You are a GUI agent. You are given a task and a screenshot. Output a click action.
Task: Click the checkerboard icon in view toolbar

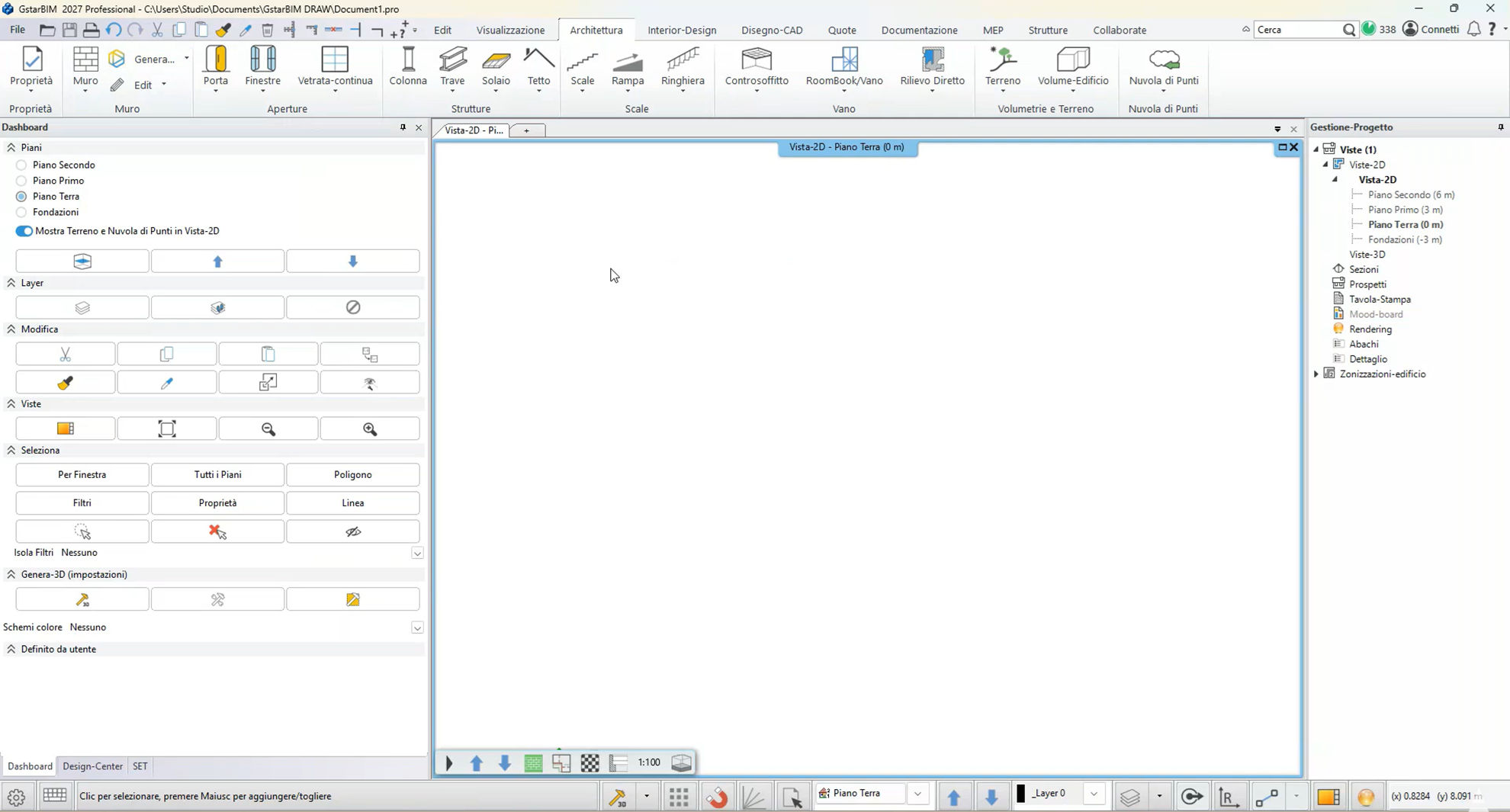(x=590, y=762)
